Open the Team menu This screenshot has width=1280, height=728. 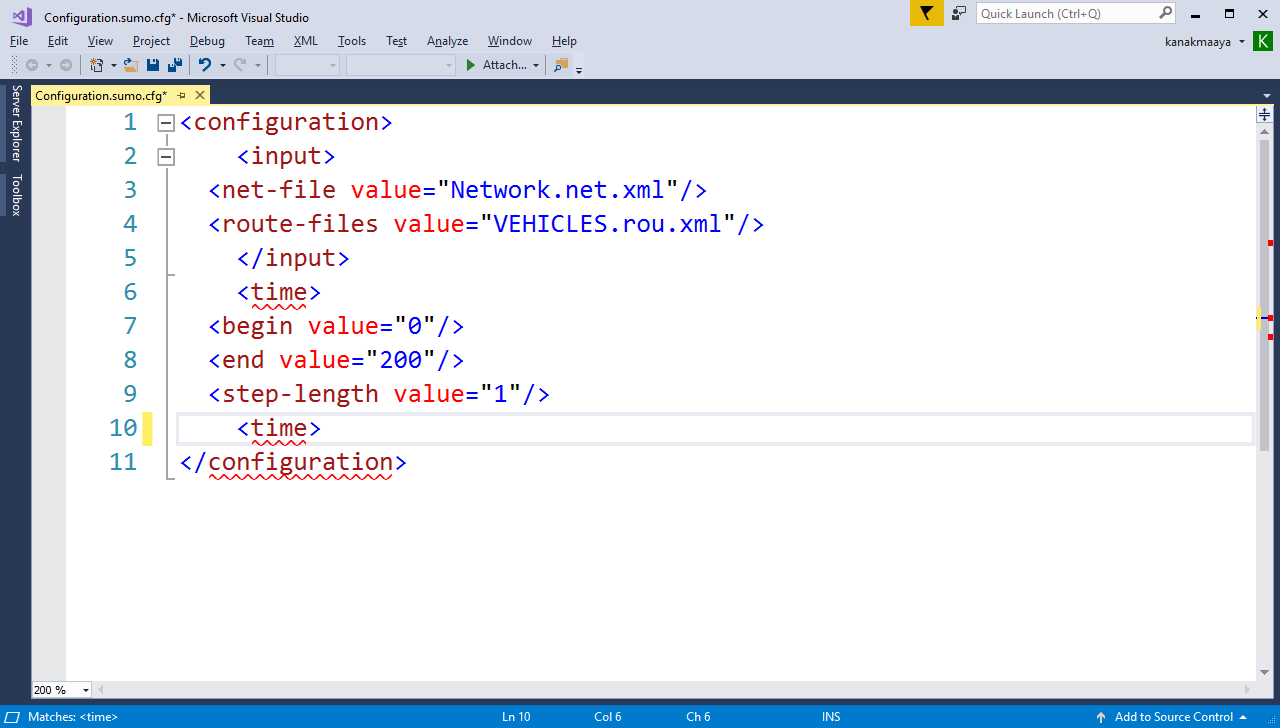pos(259,41)
